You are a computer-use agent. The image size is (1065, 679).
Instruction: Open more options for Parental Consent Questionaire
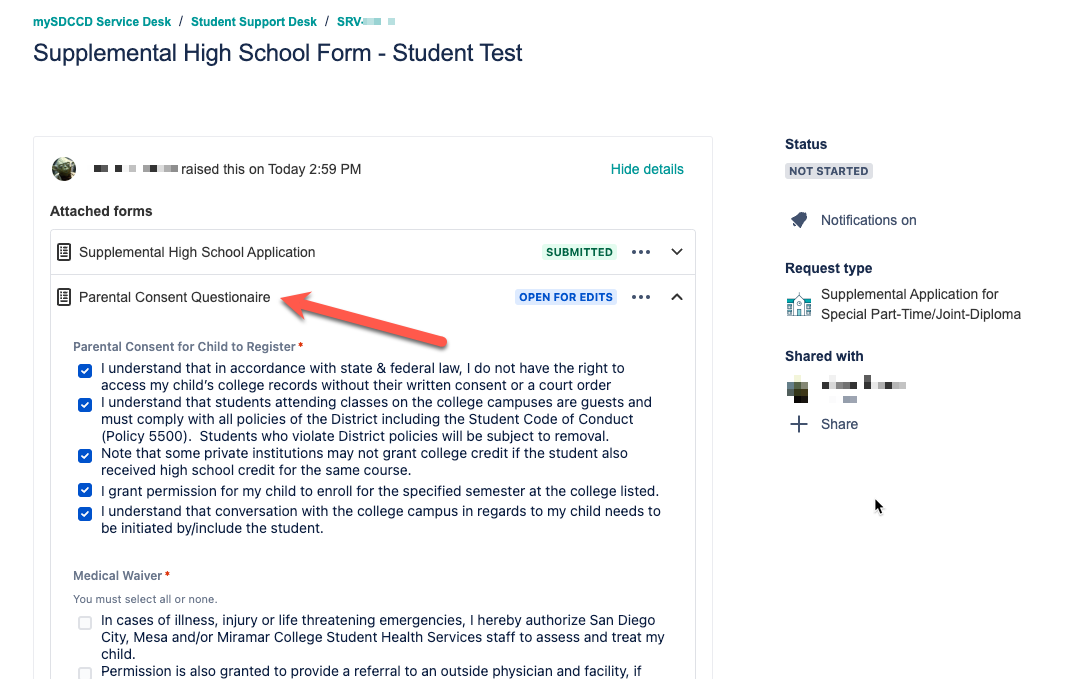click(641, 297)
